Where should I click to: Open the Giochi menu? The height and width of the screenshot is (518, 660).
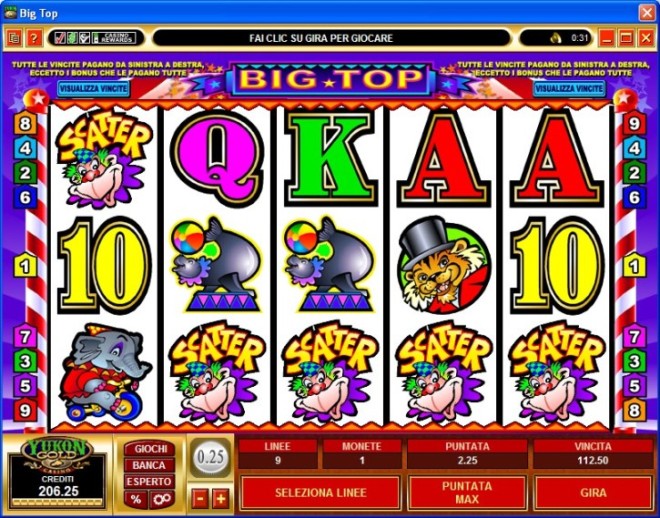tap(149, 449)
